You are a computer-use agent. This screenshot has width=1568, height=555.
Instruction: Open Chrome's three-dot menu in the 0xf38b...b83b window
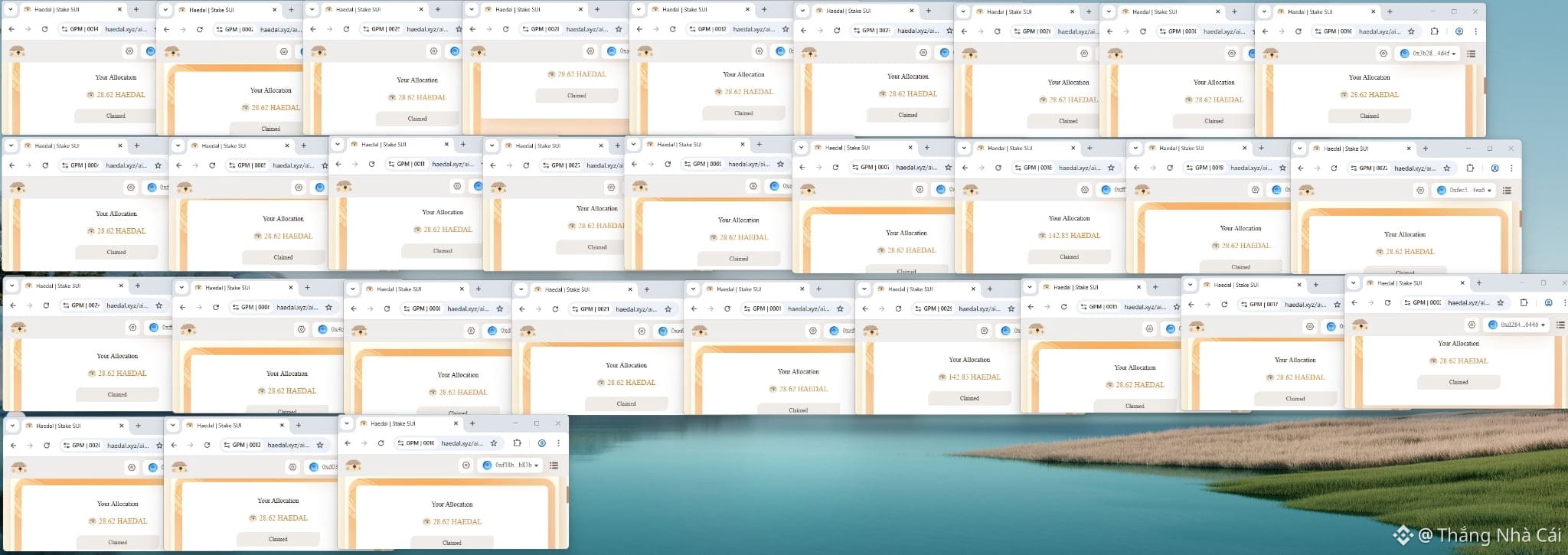[558, 443]
